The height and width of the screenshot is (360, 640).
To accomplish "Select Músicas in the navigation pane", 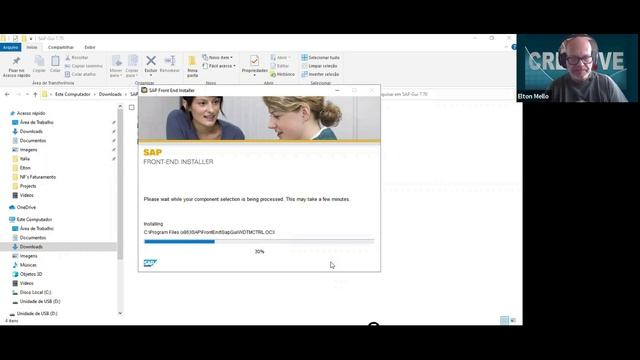I will (x=28, y=265).
